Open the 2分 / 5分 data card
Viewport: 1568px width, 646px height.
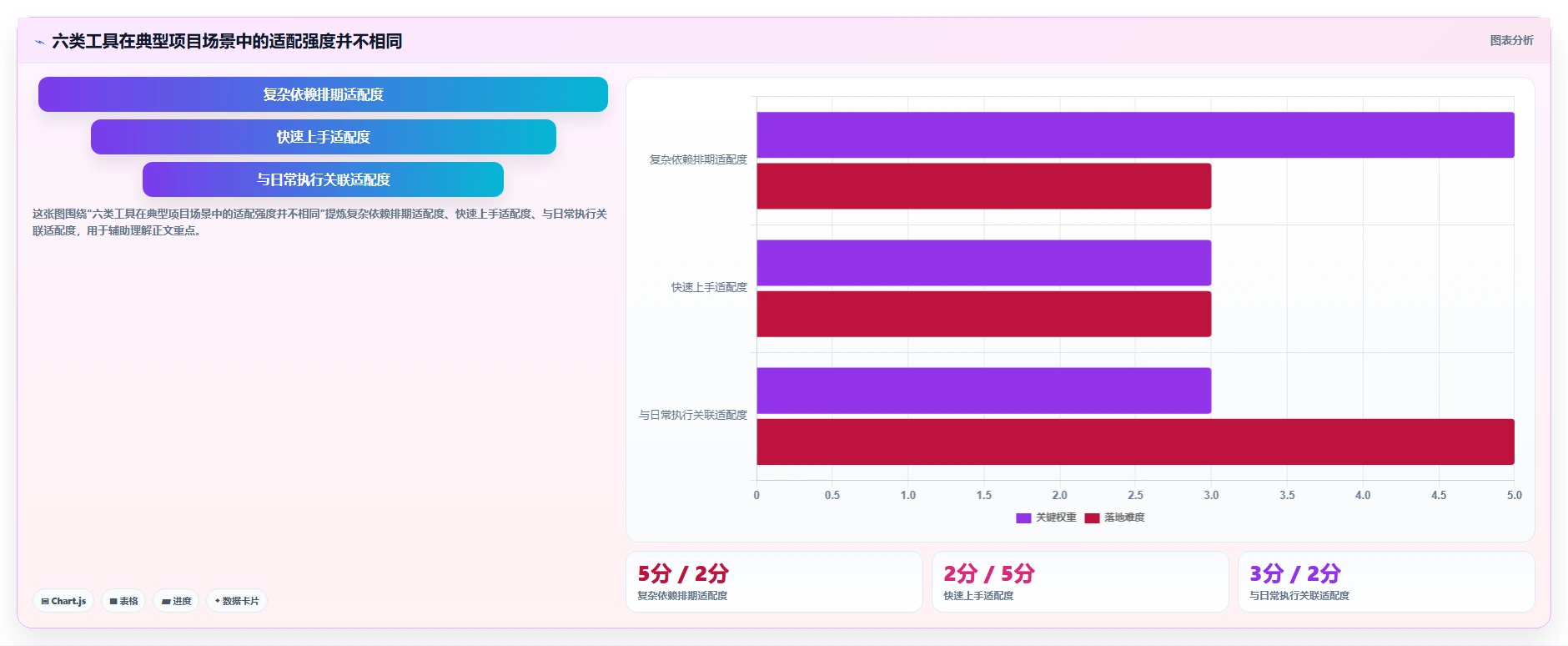point(1080,582)
